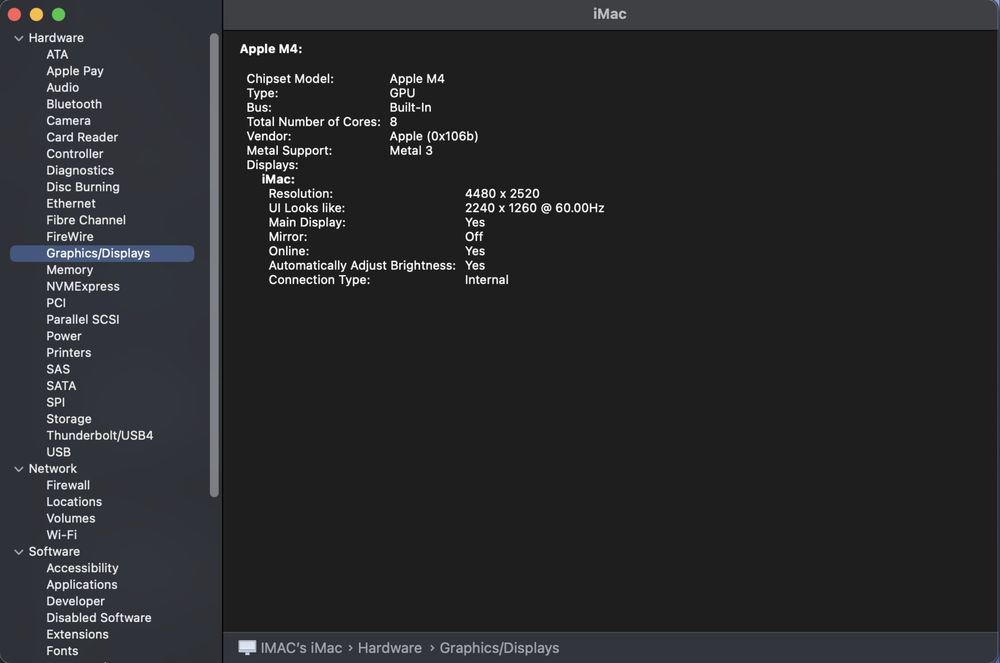The height and width of the screenshot is (663, 1000).
Task: Open Diagnostics in the sidebar
Action: click(x=80, y=171)
